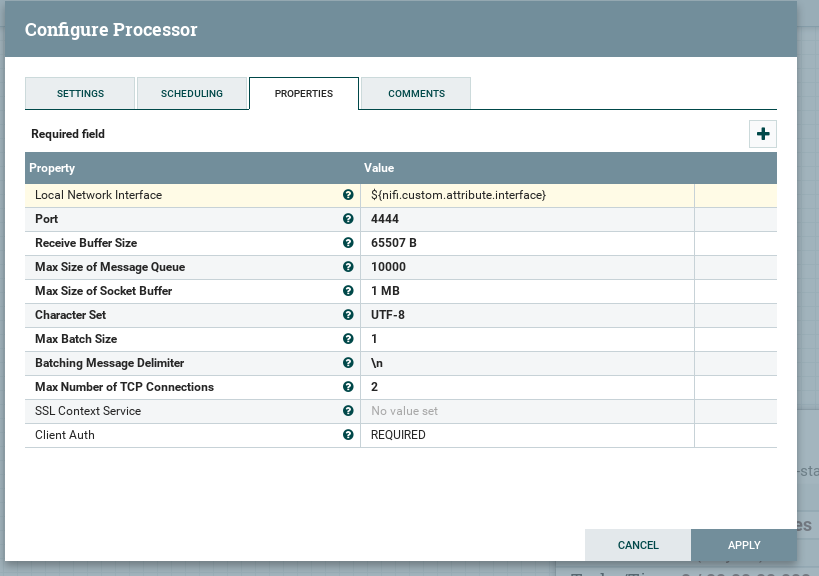
Task: Open the Scheduling tab
Action: (192, 93)
